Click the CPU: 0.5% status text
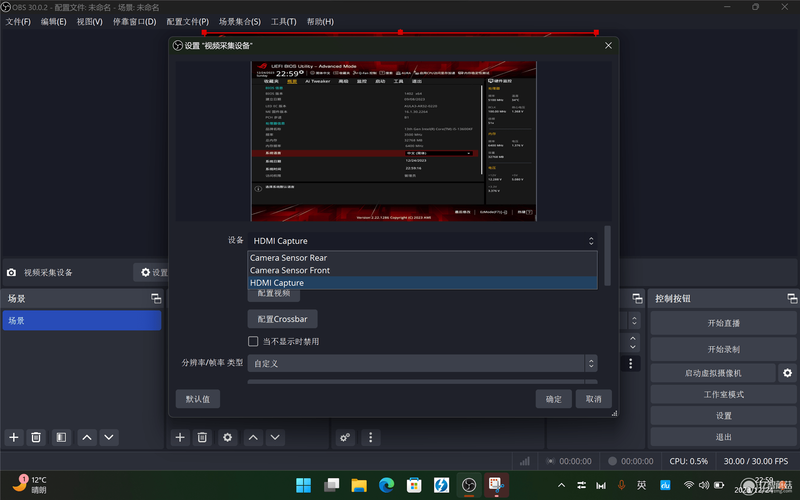 pyautogui.click(x=688, y=461)
